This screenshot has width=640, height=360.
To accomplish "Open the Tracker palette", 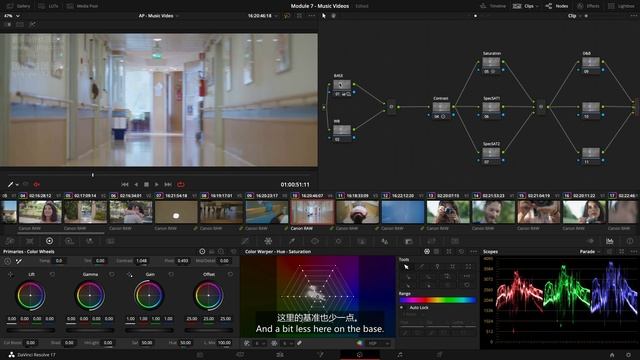I will pyautogui.click(x=338, y=241).
